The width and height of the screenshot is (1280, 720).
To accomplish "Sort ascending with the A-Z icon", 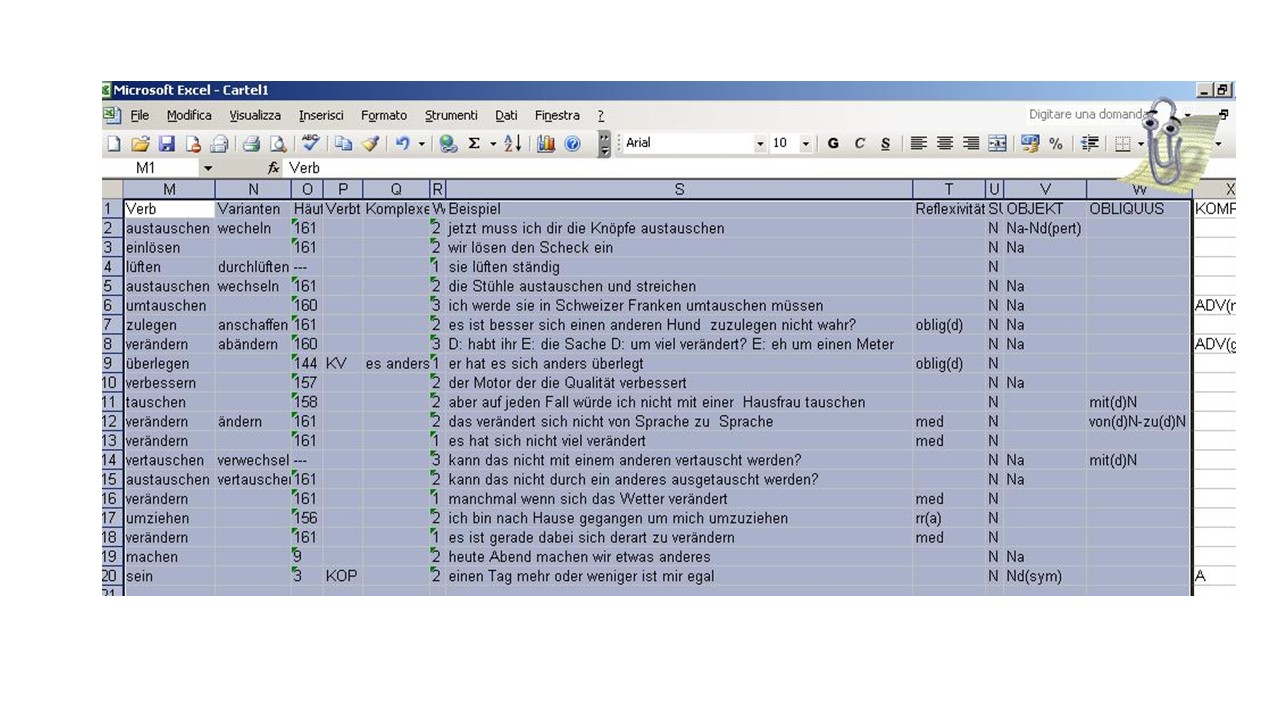I will point(513,144).
